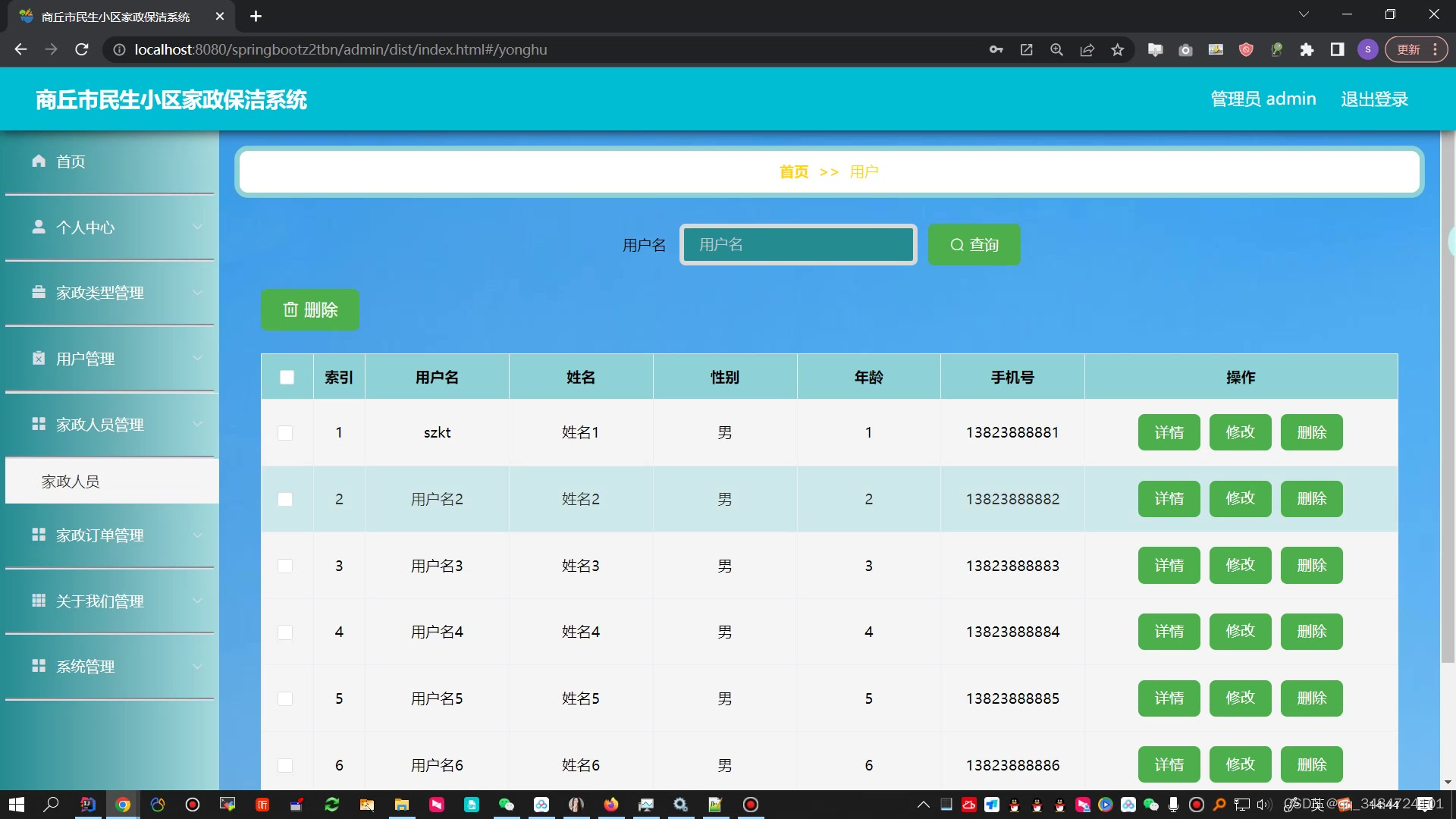
Task: Expand the 家政人员管理 menu chevron
Action: [x=197, y=424]
